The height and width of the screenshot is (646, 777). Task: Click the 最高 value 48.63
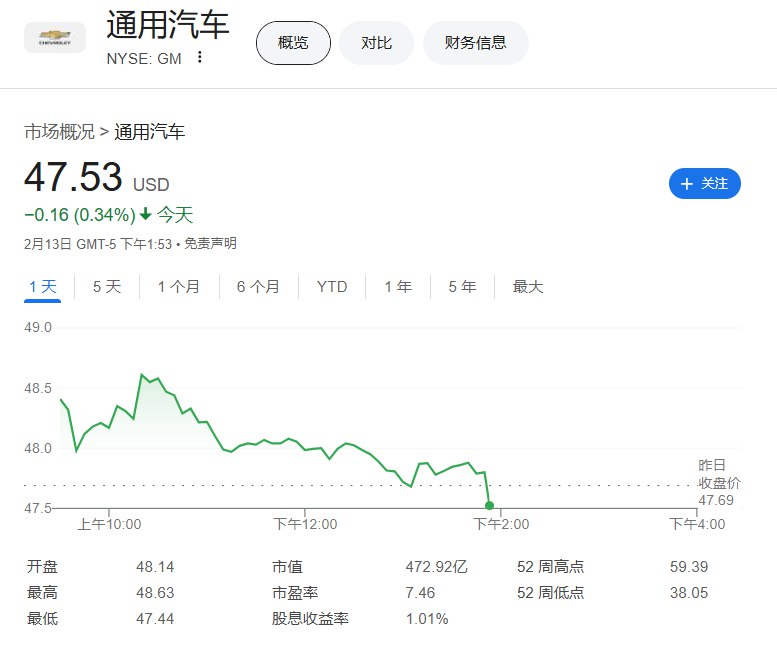tap(155, 592)
